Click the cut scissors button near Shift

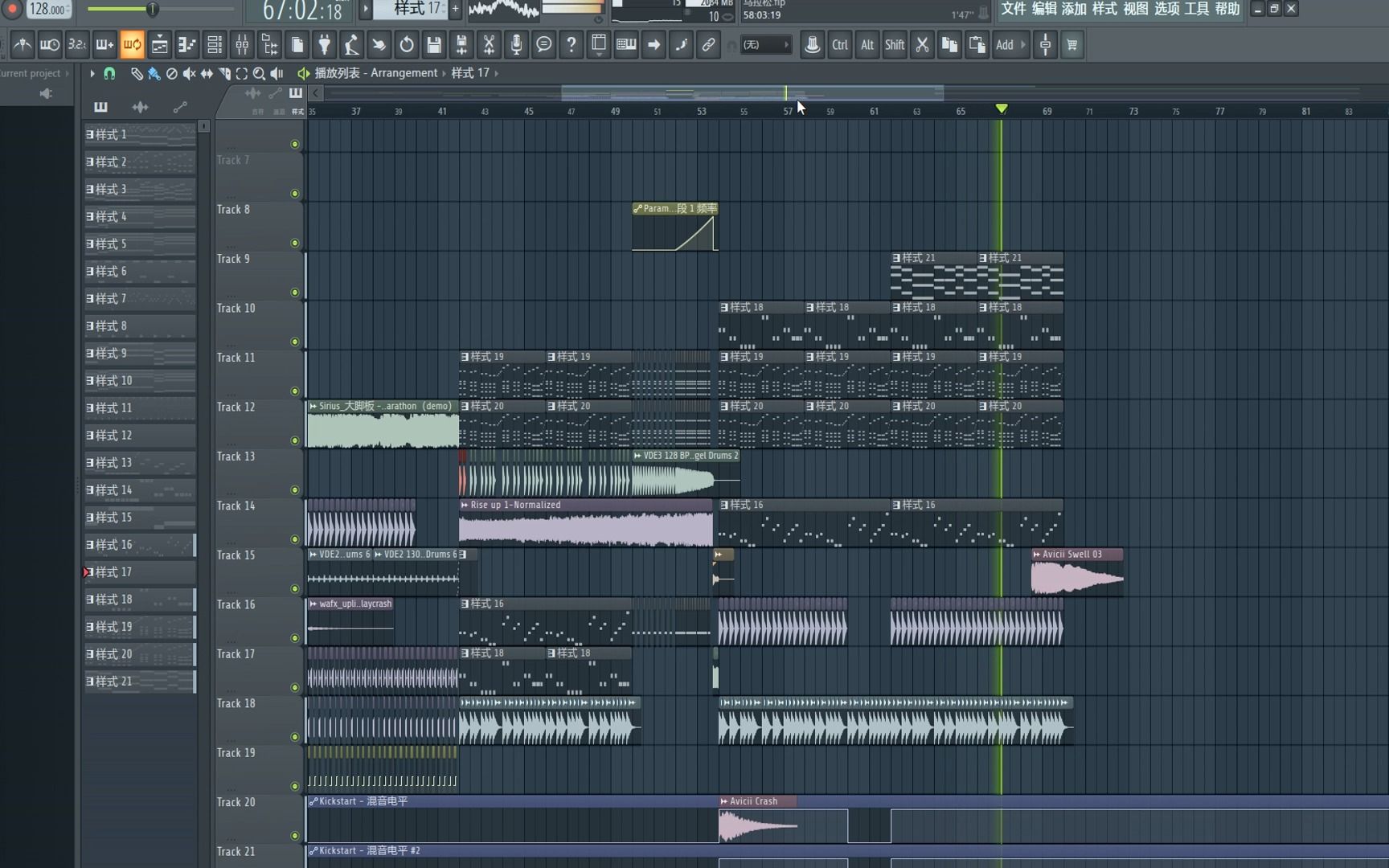click(x=922, y=45)
